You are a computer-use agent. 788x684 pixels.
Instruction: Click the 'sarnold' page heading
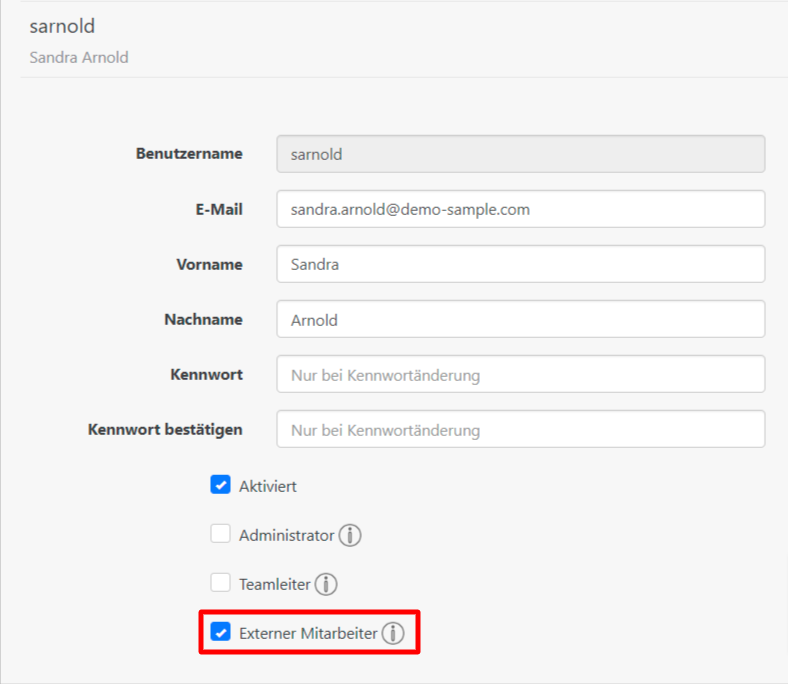click(x=62, y=26)
